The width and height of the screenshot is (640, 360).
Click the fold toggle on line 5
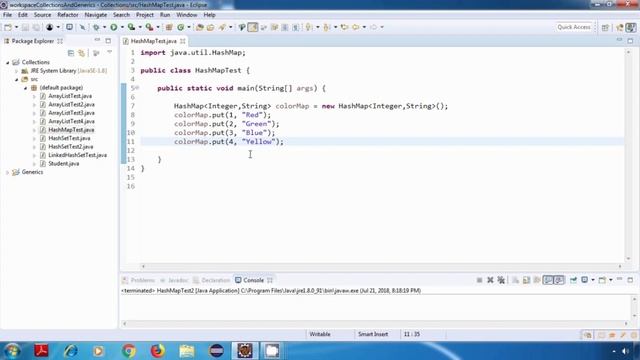pos(137,88)
